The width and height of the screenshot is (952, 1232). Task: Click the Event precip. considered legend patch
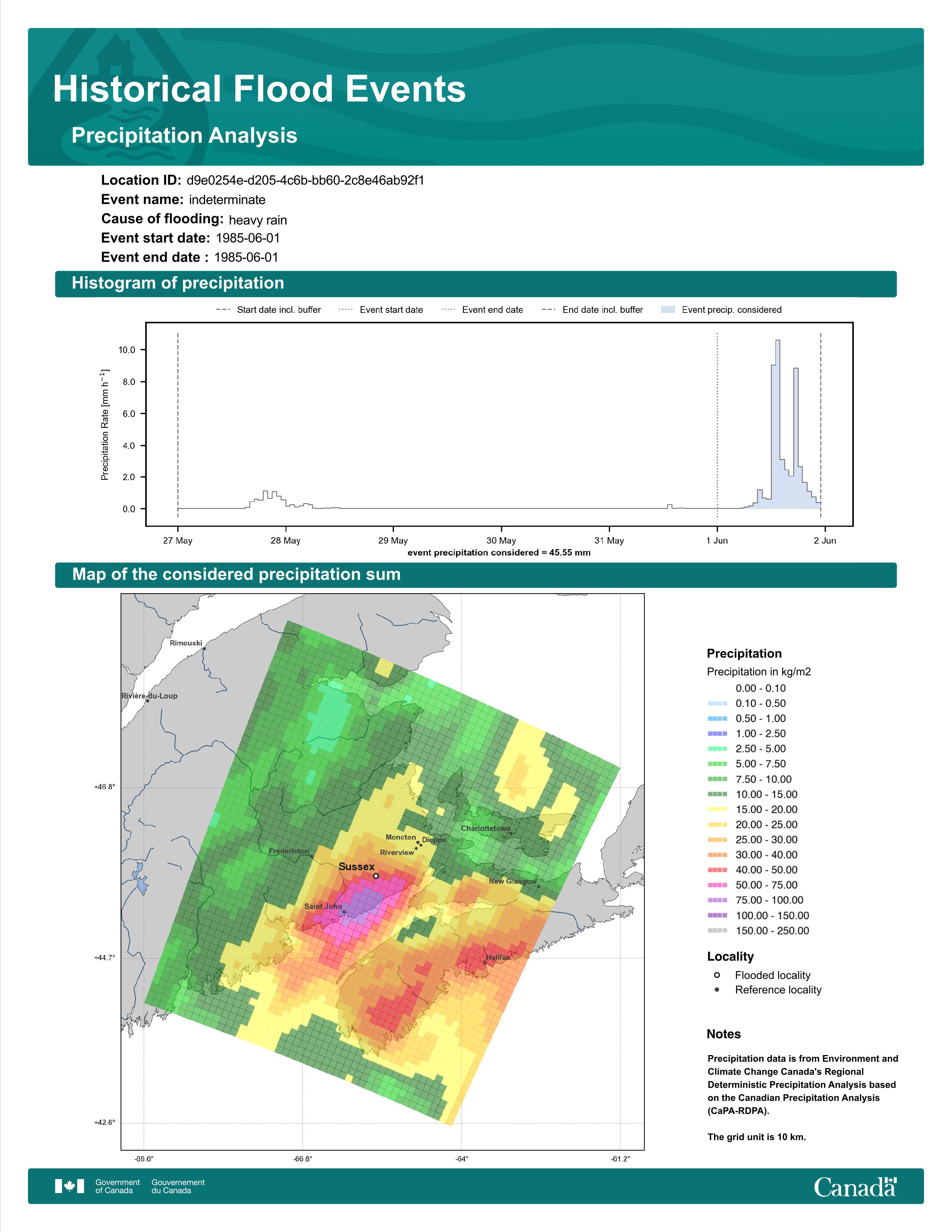click(668, 310)
